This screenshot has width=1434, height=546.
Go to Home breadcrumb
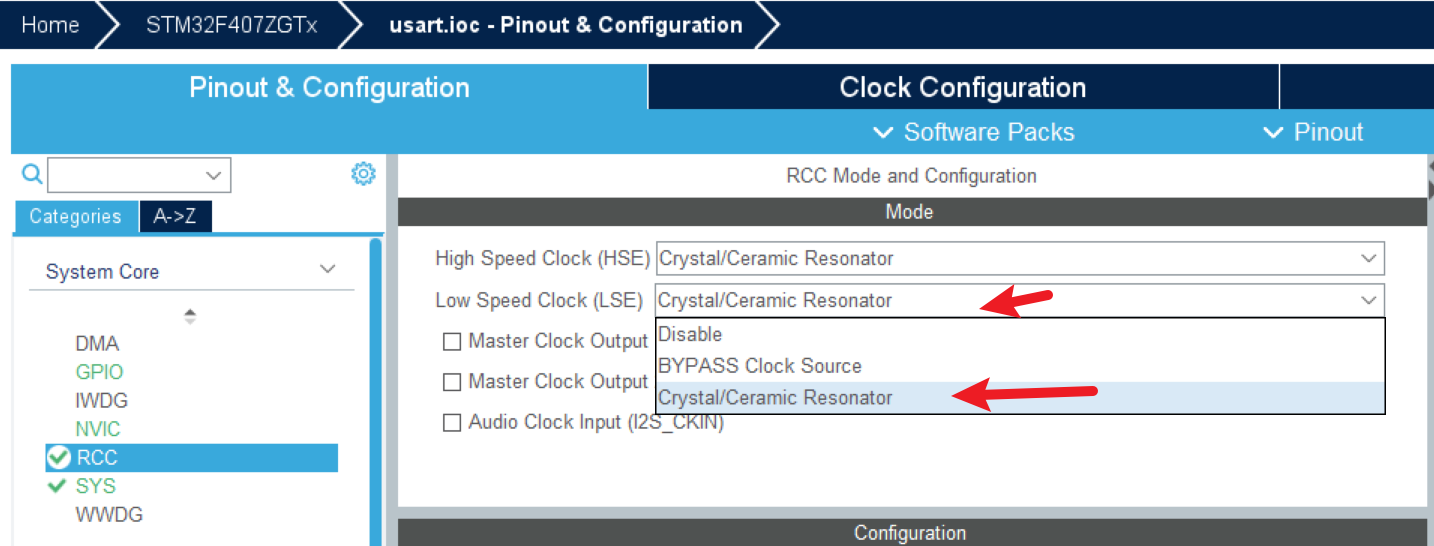(x=50, y=25)
